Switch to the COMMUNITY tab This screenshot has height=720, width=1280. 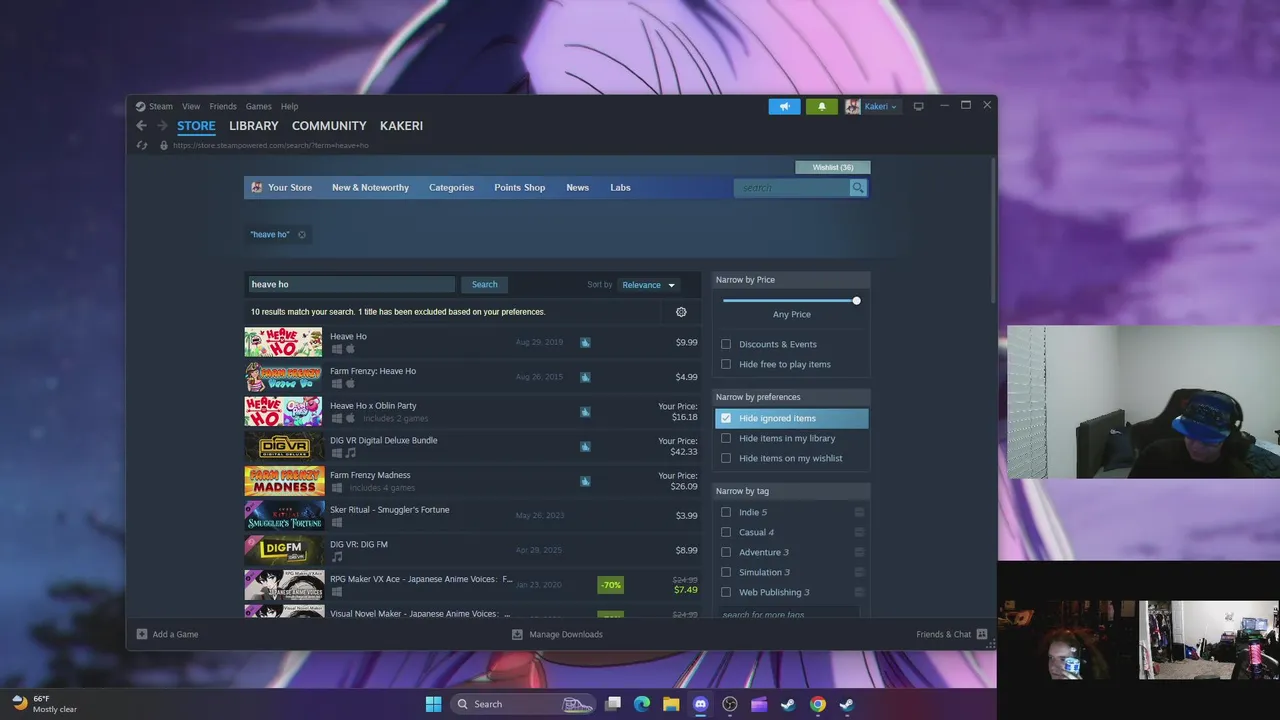coord(329,126)
